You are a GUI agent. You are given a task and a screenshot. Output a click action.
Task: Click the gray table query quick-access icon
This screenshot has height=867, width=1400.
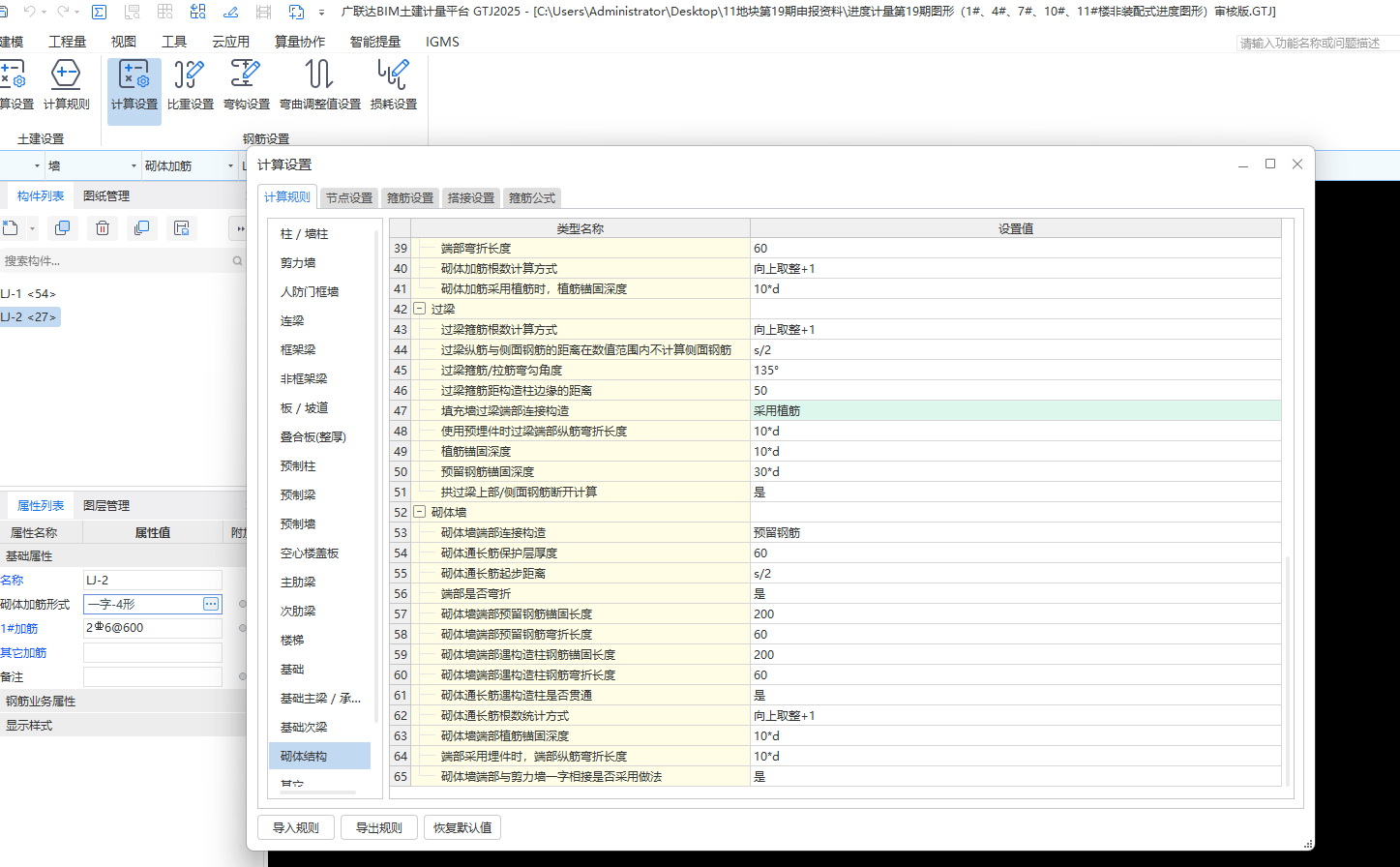tap(165, 12)
